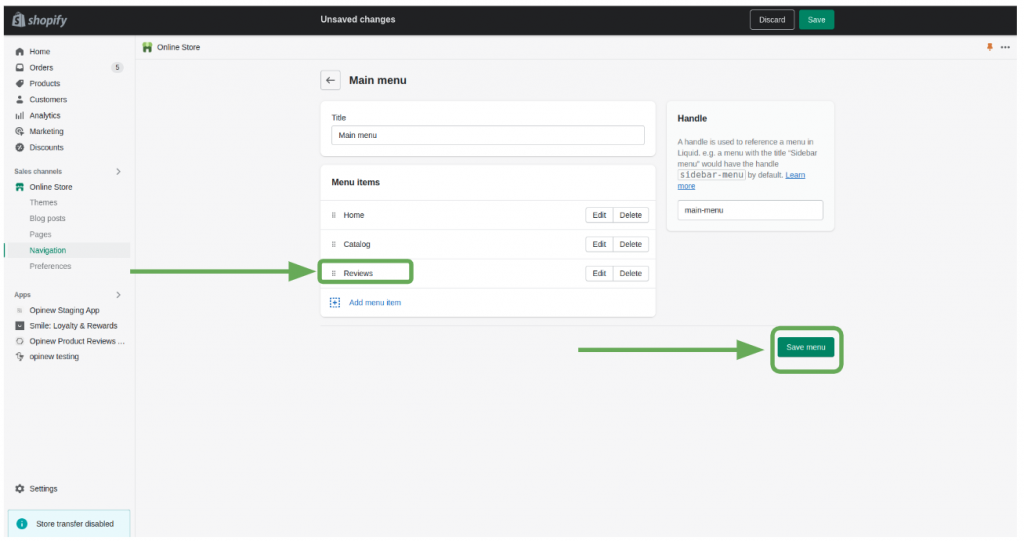Open the three-dot more options icon

click(1005, 47)
